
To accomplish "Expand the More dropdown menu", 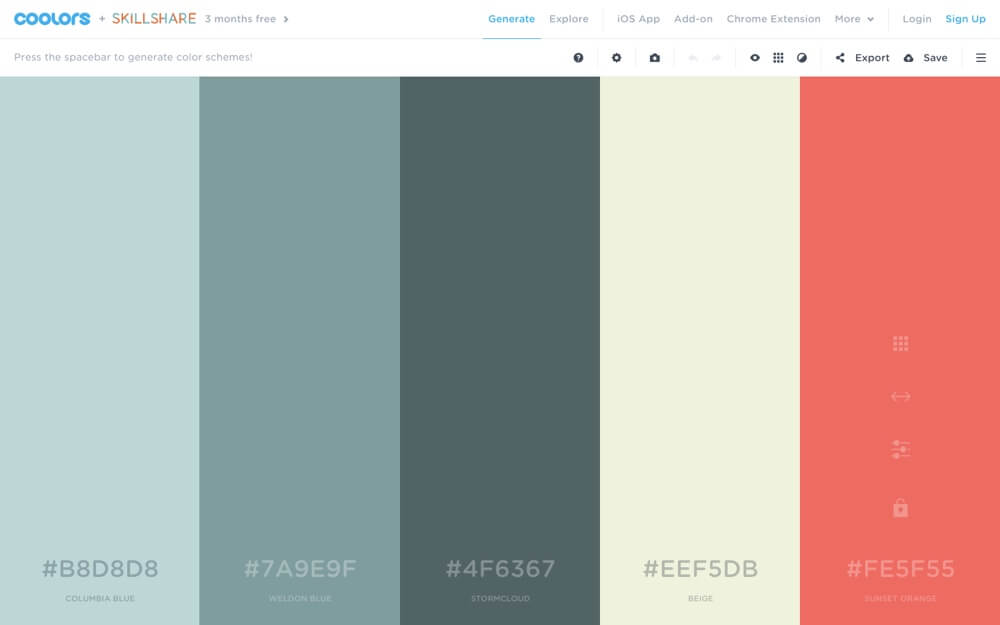I will pos(854,19).
